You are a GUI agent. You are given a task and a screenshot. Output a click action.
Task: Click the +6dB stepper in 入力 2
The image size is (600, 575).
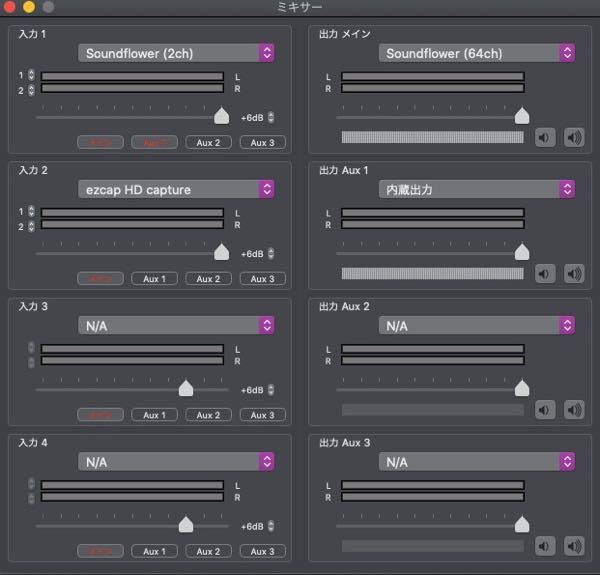[x=271, y=254]
